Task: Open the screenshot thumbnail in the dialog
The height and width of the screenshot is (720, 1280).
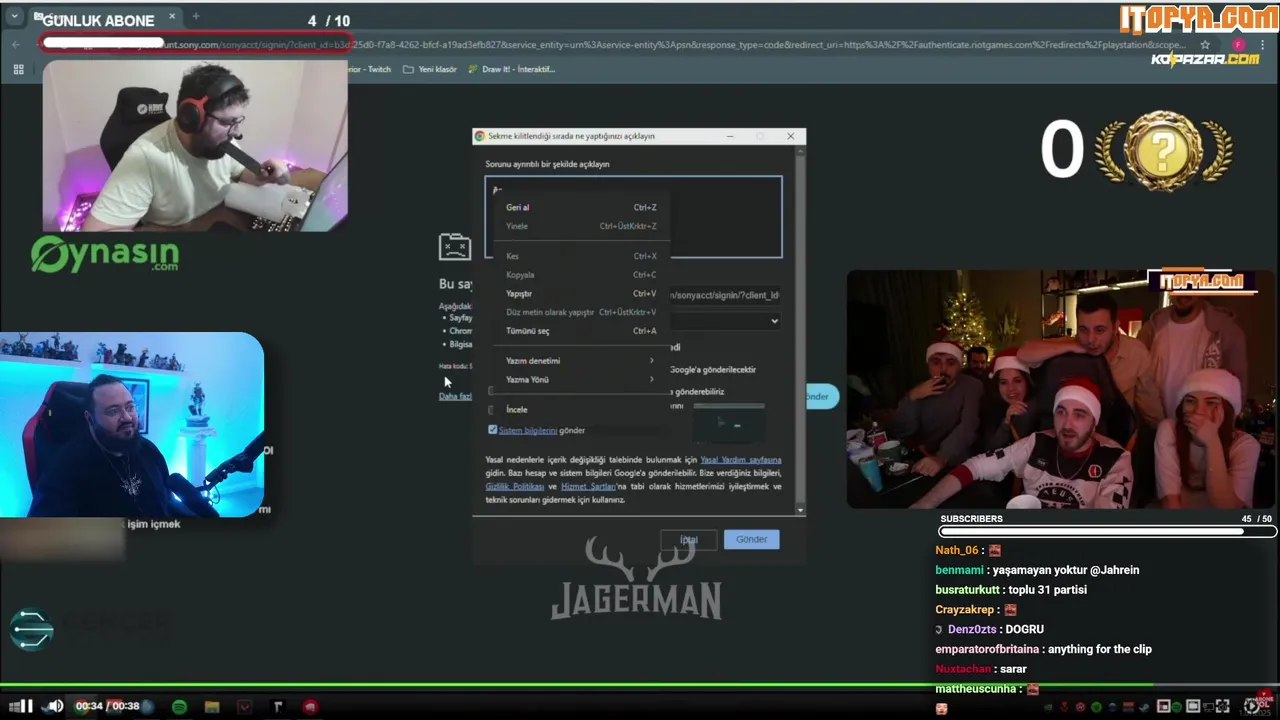Action: [x=729, y=424]
